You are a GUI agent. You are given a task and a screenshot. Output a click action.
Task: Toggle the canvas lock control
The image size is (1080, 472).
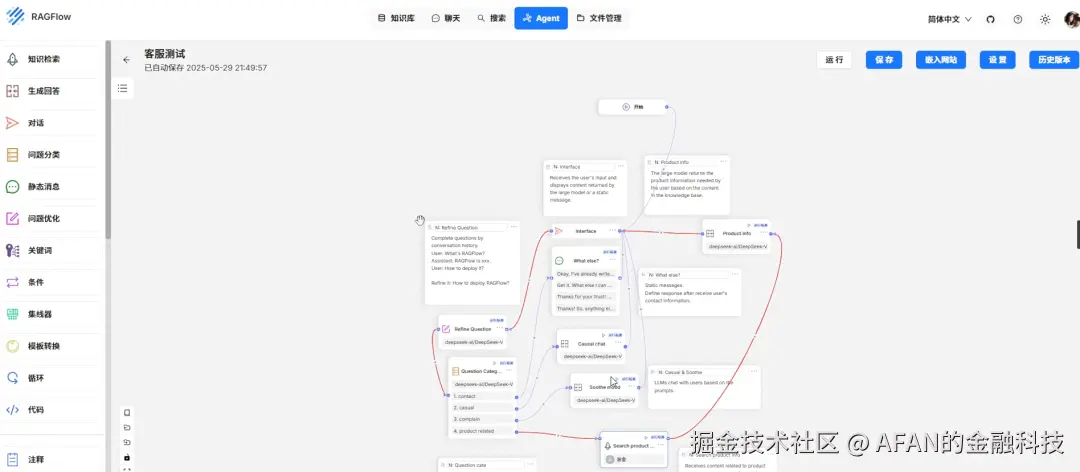click(127, 458)
